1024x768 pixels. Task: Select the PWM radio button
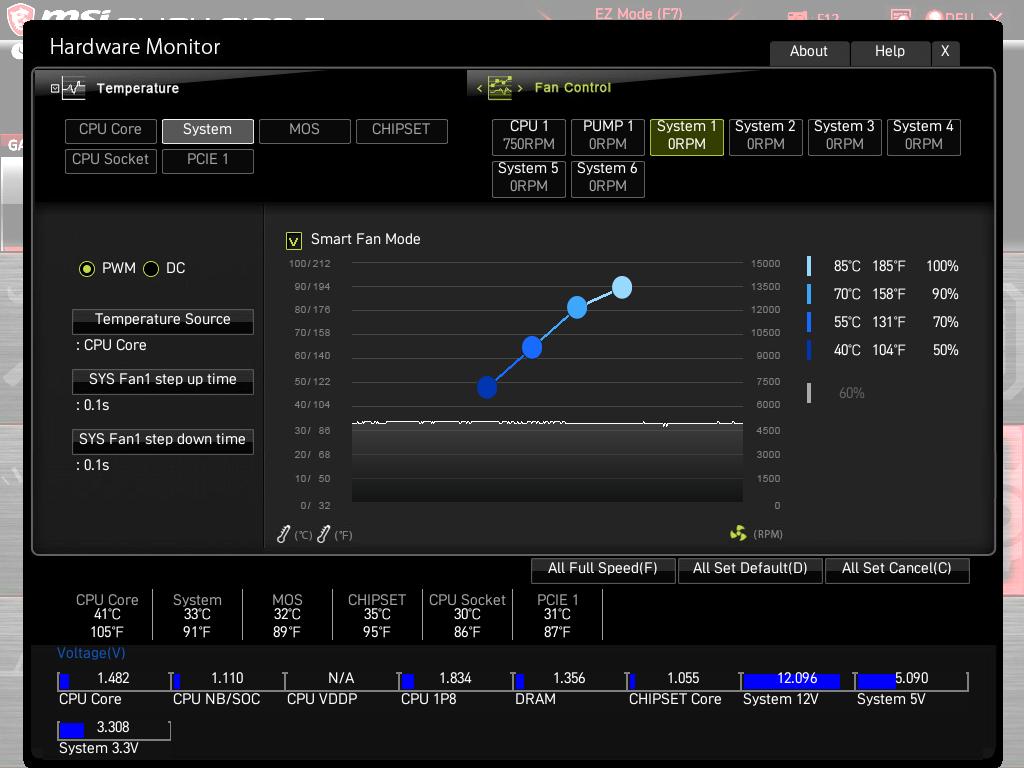pos(87,268)
